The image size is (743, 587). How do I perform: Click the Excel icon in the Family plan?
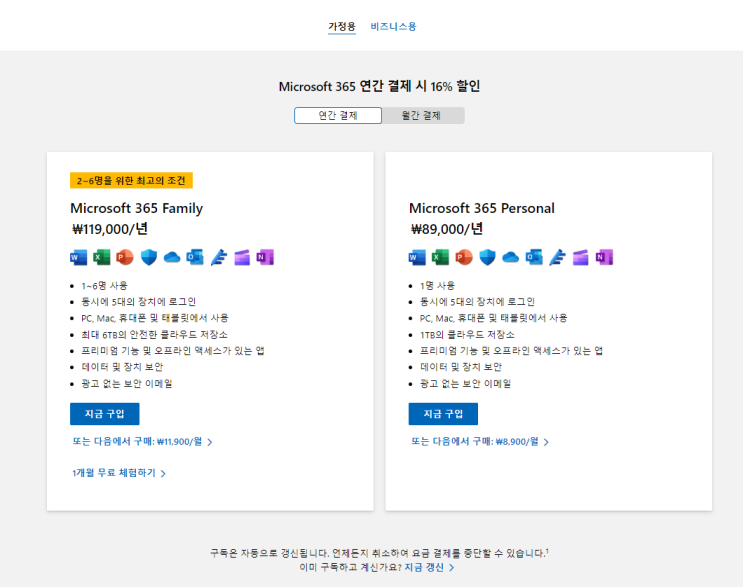[x=102, y=257]
